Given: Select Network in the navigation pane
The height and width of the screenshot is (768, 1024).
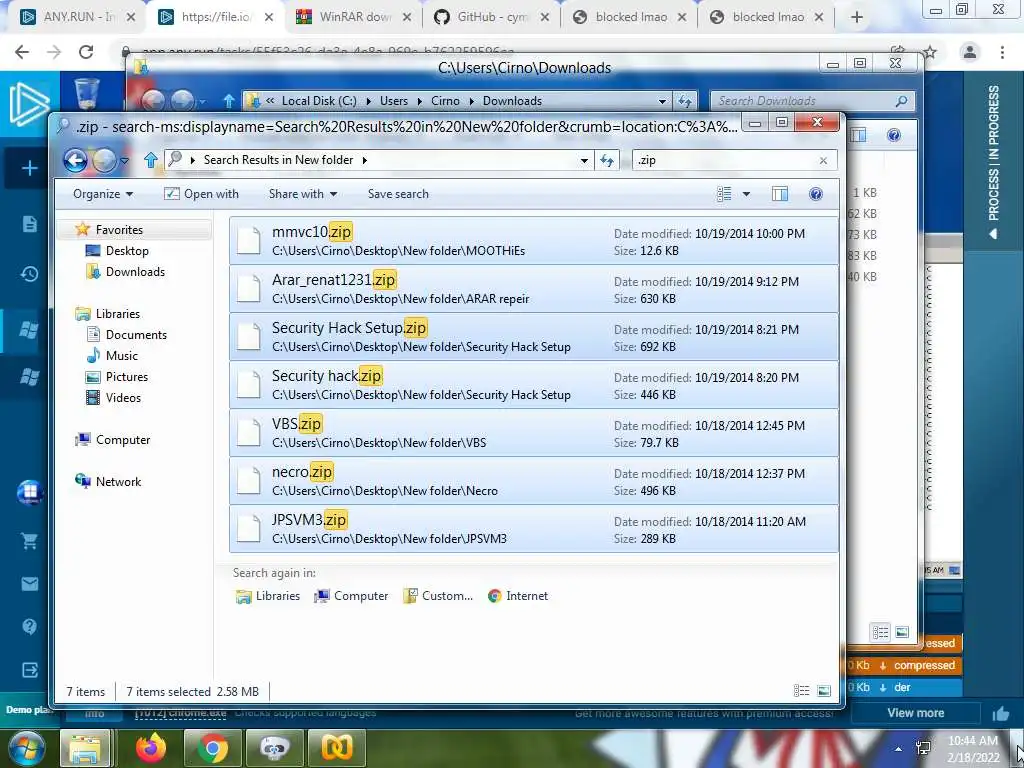Looking at the screenshot, I should click(118, 482).
